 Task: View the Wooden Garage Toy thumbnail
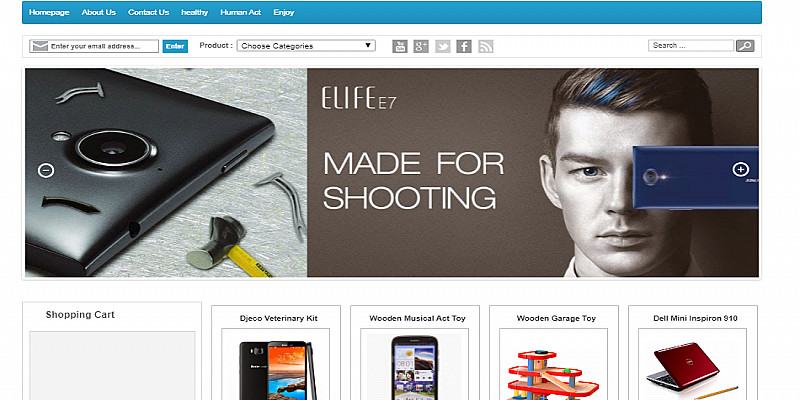(554, 364)
